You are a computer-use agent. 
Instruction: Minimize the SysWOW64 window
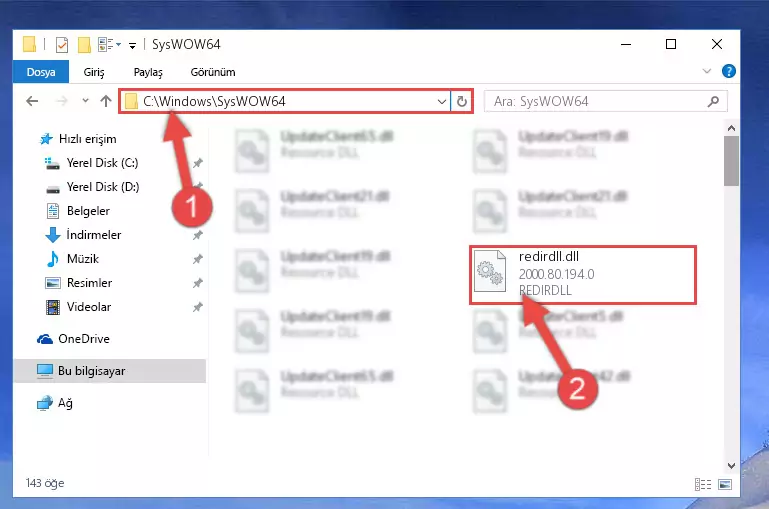tap(626, 45)
